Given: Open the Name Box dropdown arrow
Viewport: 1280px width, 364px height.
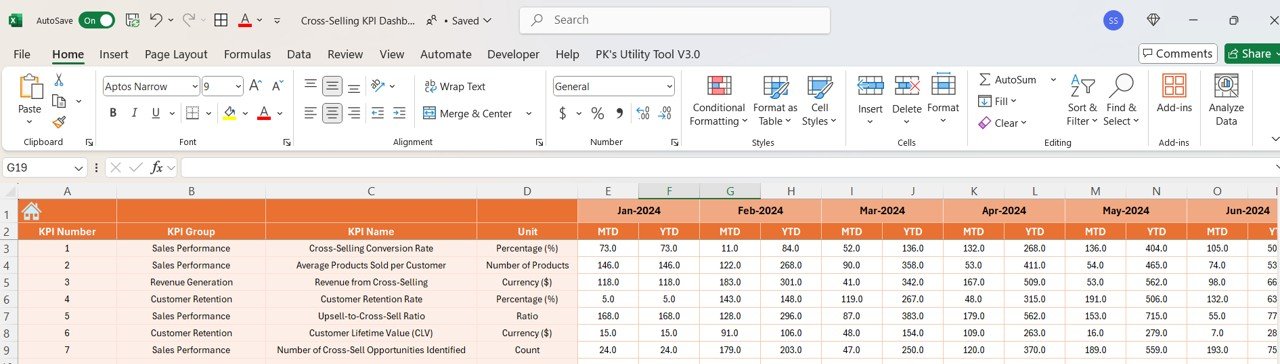Looking at the screenshot, I should (79, 168).
